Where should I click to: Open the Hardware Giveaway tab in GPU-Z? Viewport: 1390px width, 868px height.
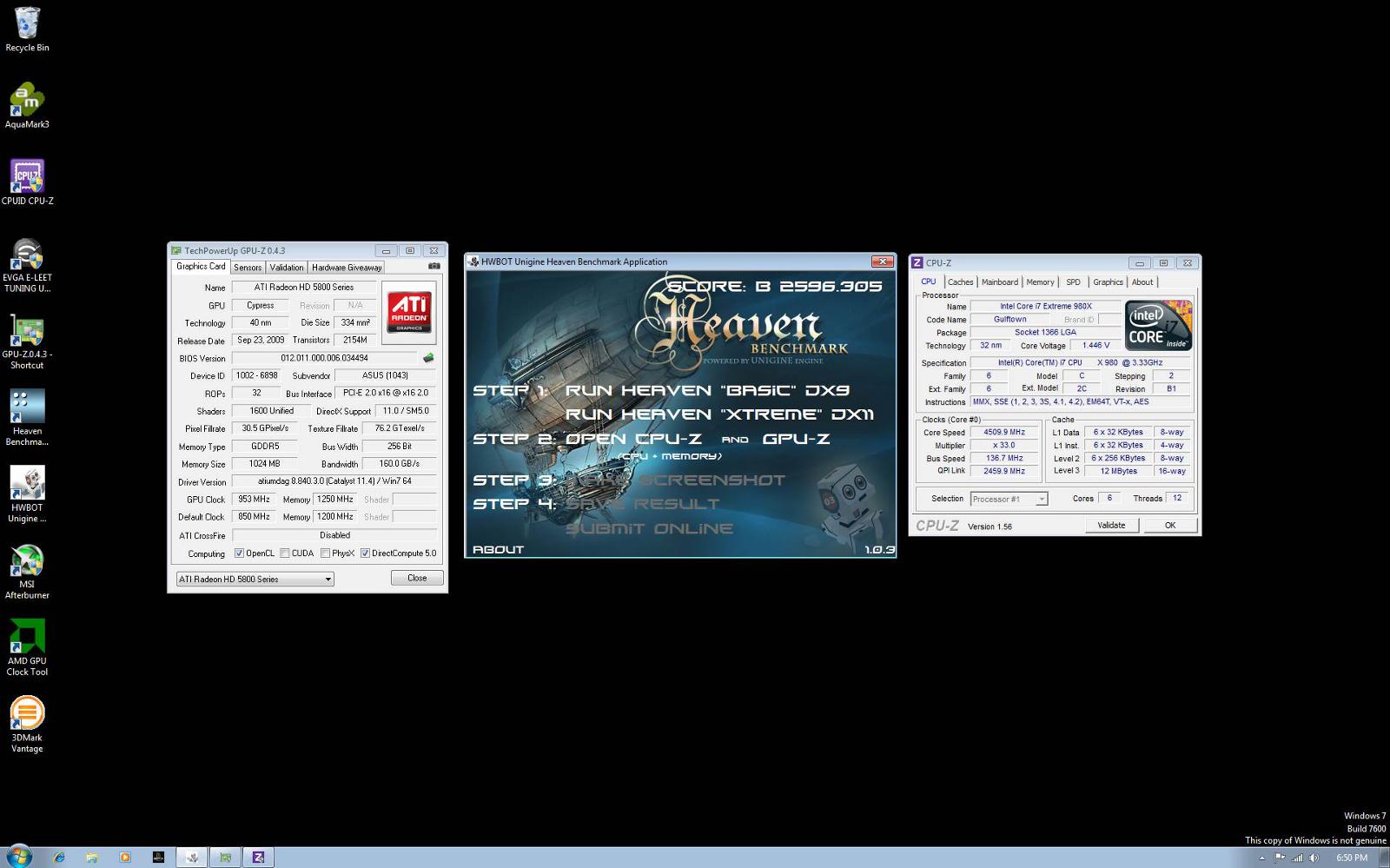pos(347,268)
